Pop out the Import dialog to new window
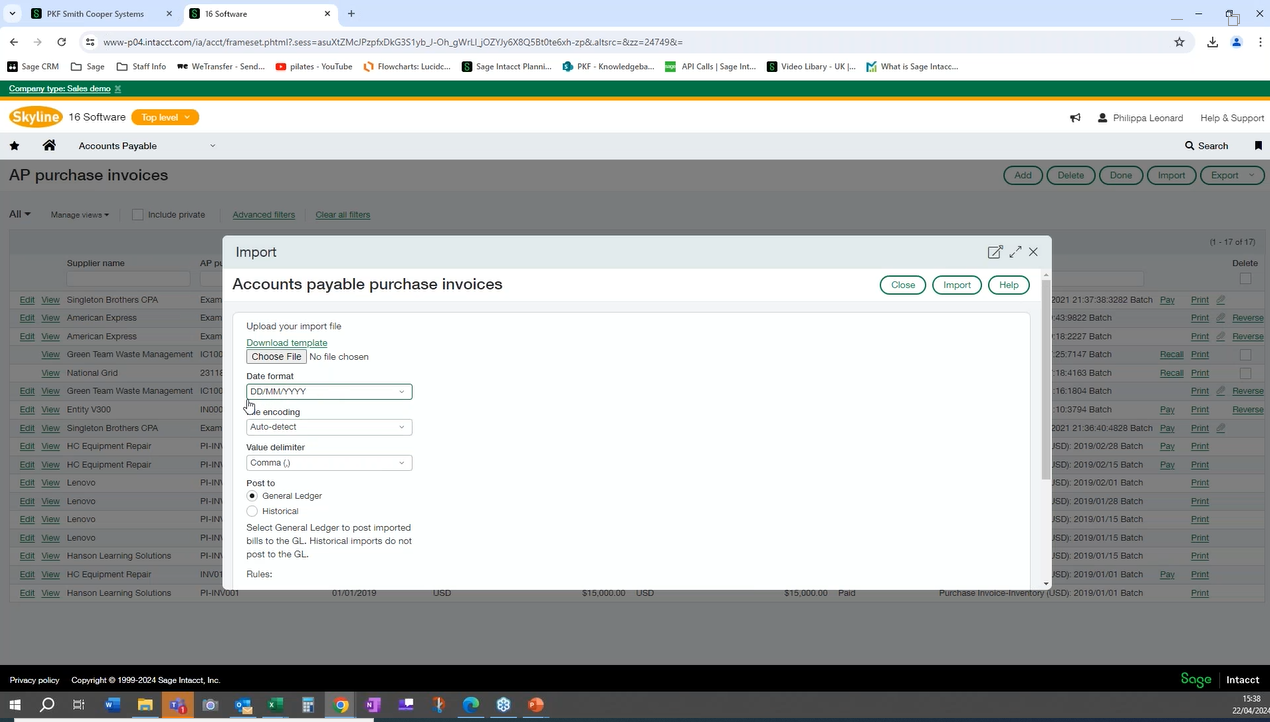The image size is (1270, 722). pos(995,252)
